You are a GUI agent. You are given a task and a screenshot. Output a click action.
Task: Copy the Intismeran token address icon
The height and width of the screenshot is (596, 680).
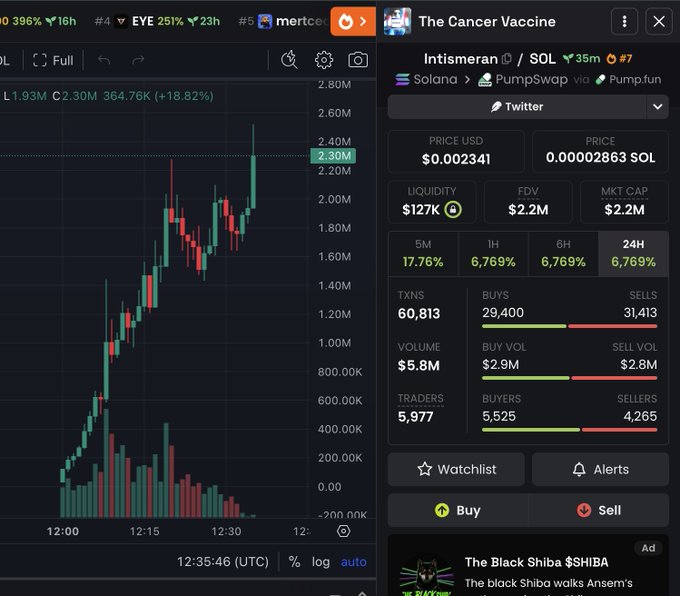(506, 59)
